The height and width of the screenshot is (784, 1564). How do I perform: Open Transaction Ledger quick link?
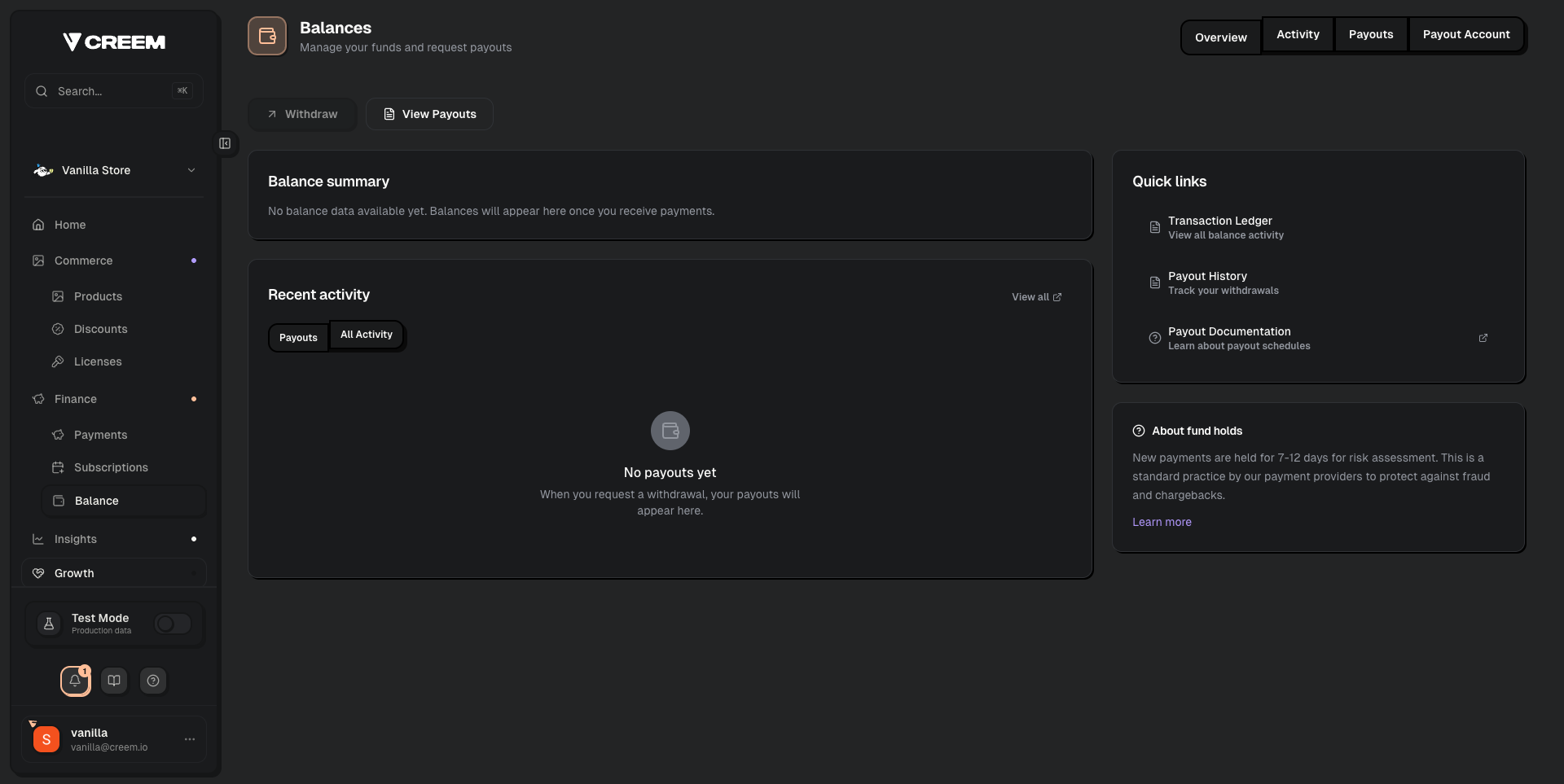(x=1318, y=227)
